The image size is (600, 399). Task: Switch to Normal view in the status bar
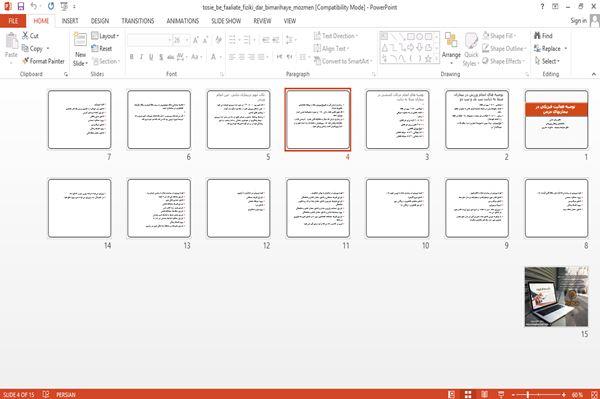452,394
